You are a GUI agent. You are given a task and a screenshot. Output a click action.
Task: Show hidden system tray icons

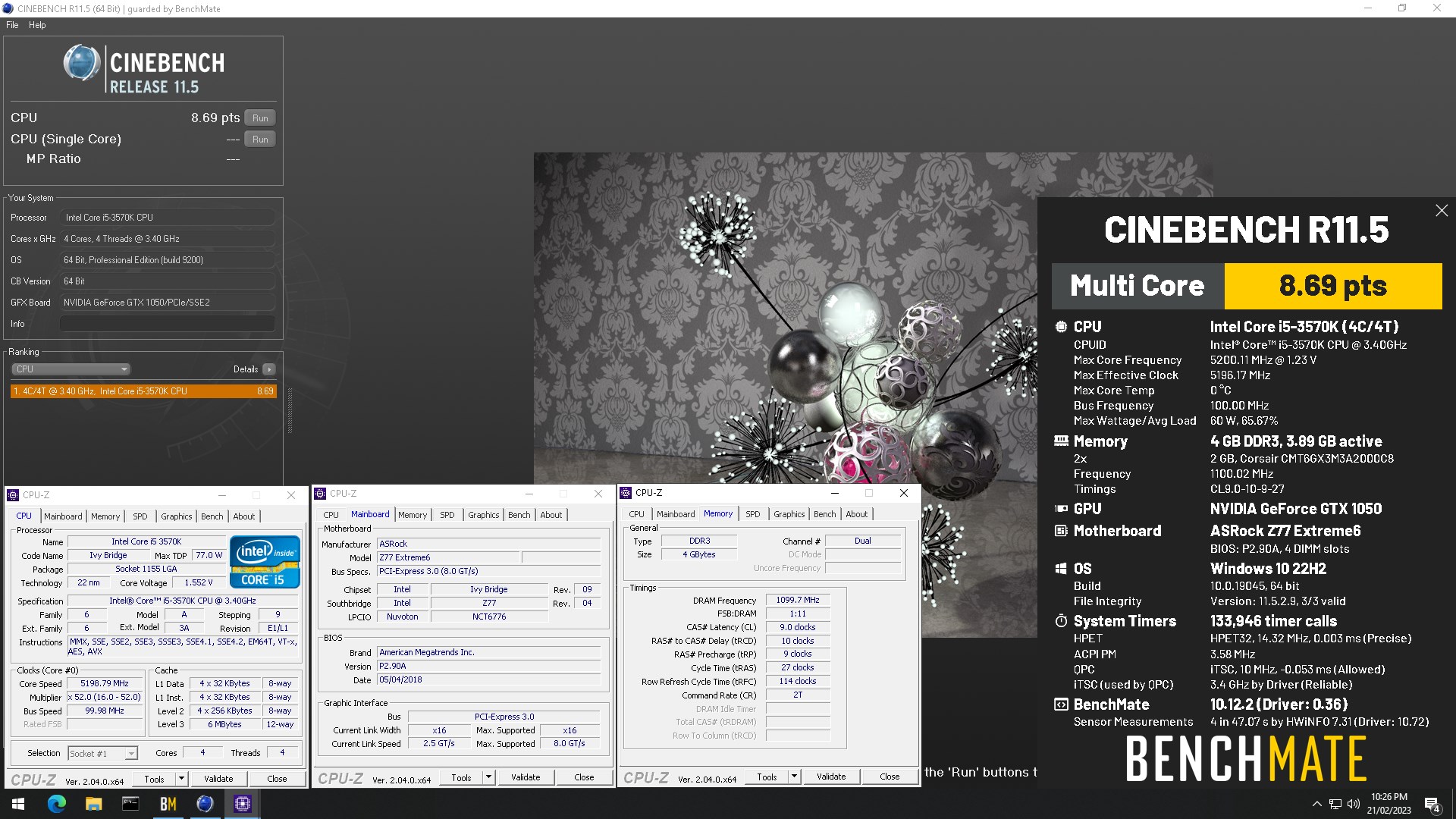[1316, 804]
